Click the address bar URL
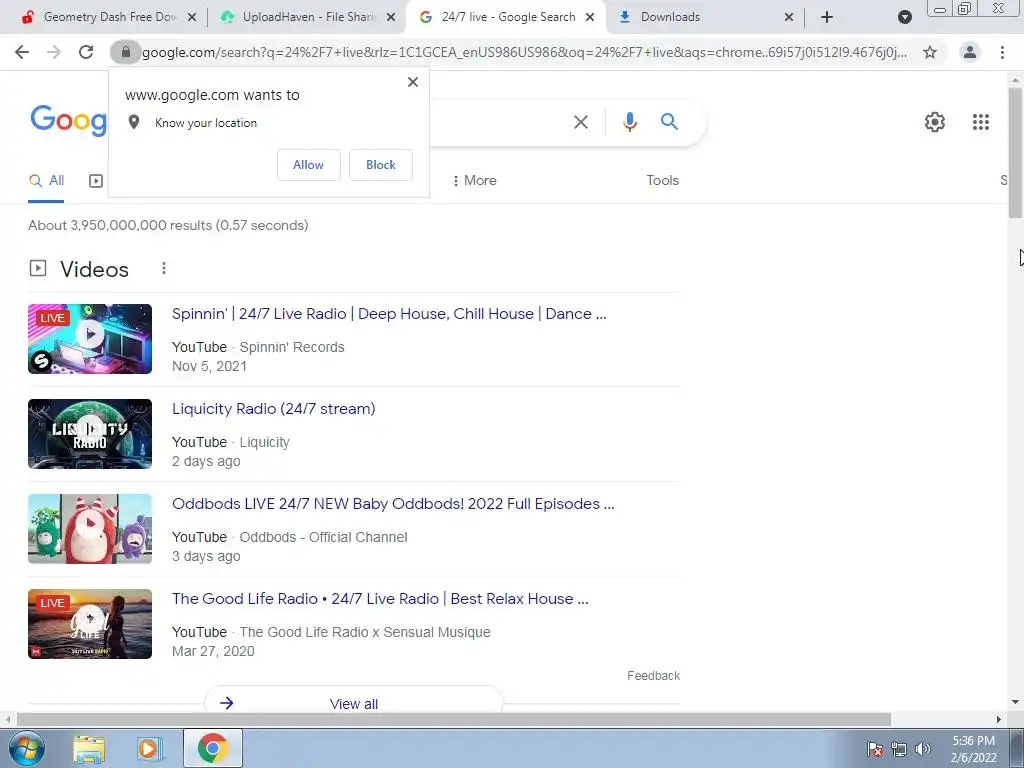Image resolution: width=1024 pixels, height=768 pixels. tap(524, 52)
